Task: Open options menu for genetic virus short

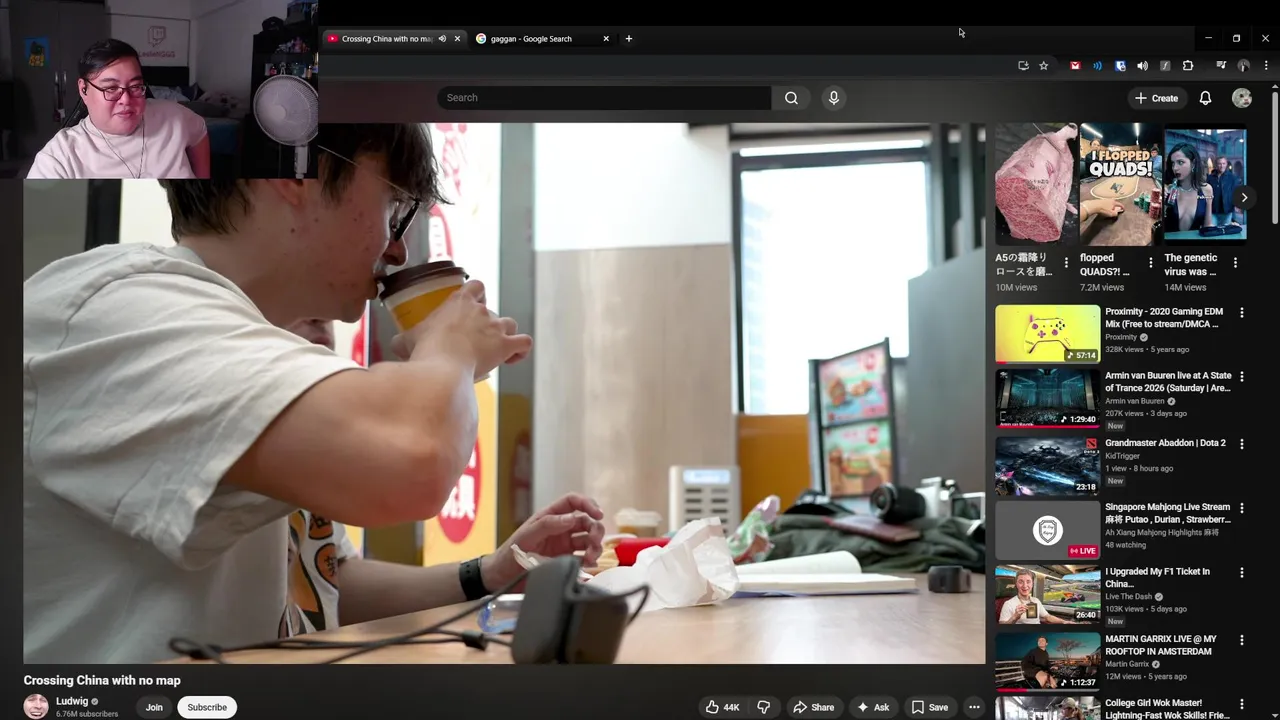Action: tap(1235, 263)
